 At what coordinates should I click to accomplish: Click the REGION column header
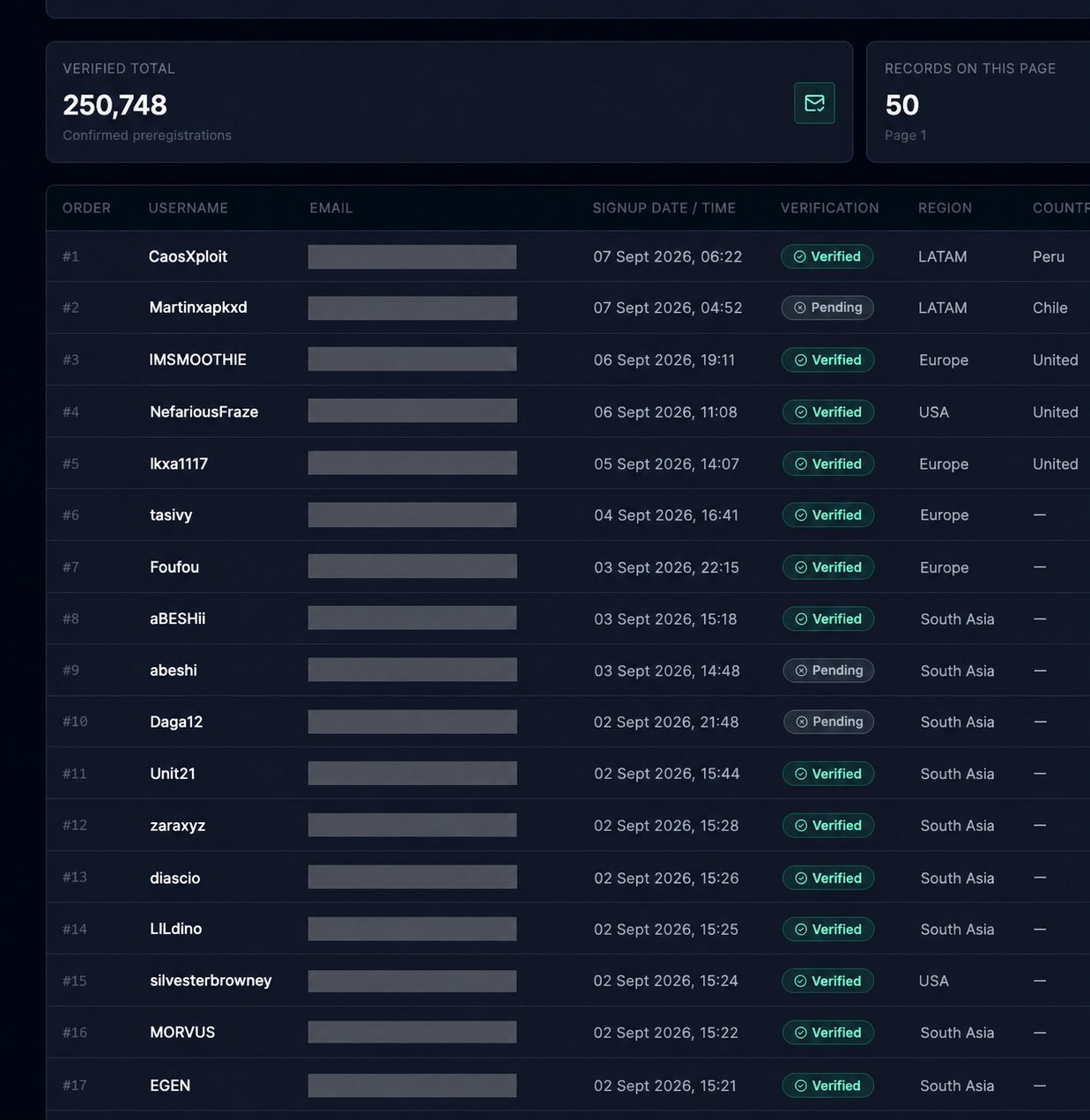[x=945, y=208]
